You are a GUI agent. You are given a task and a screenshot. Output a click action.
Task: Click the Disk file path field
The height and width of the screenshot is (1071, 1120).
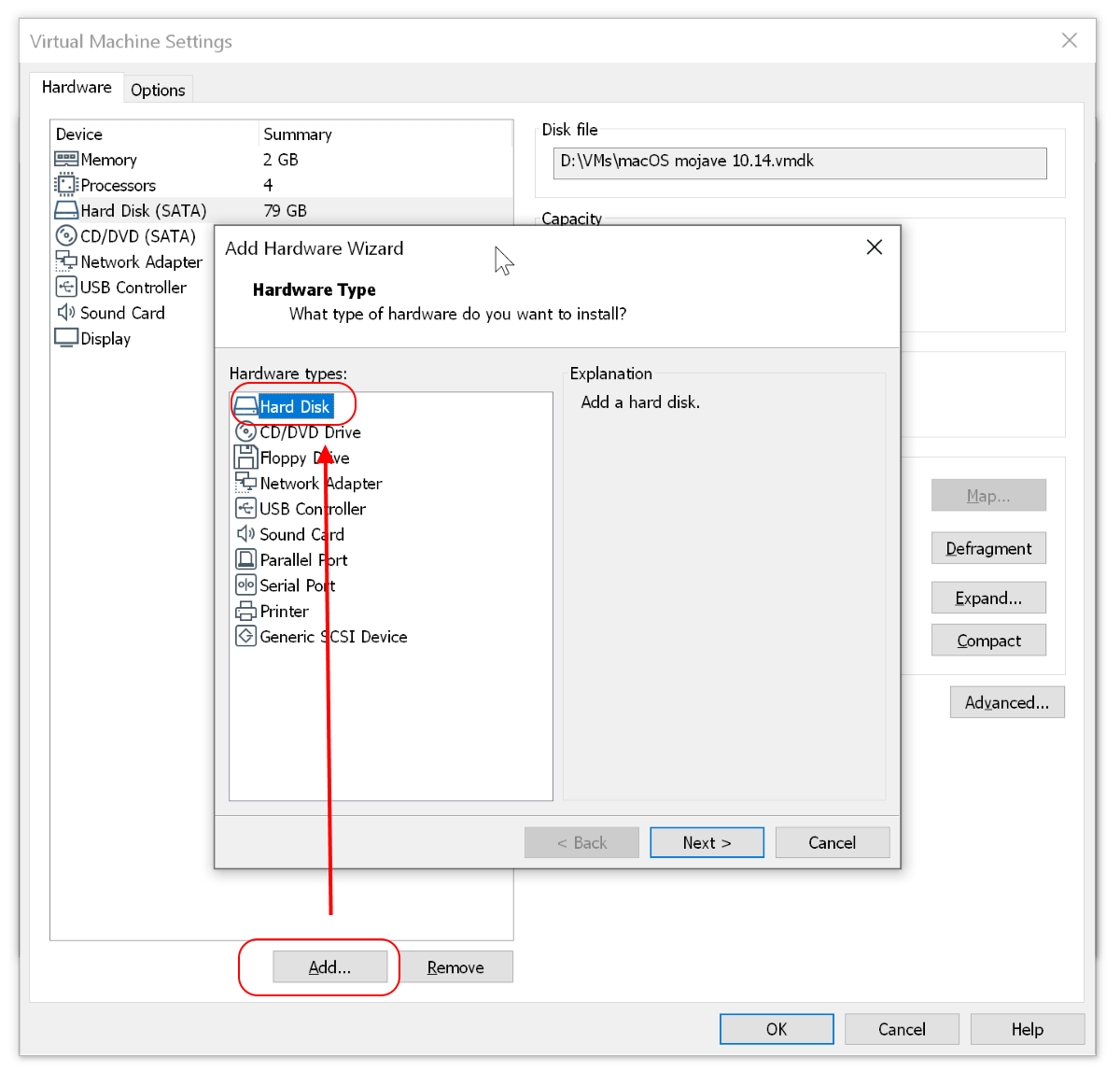pos(800,162)
